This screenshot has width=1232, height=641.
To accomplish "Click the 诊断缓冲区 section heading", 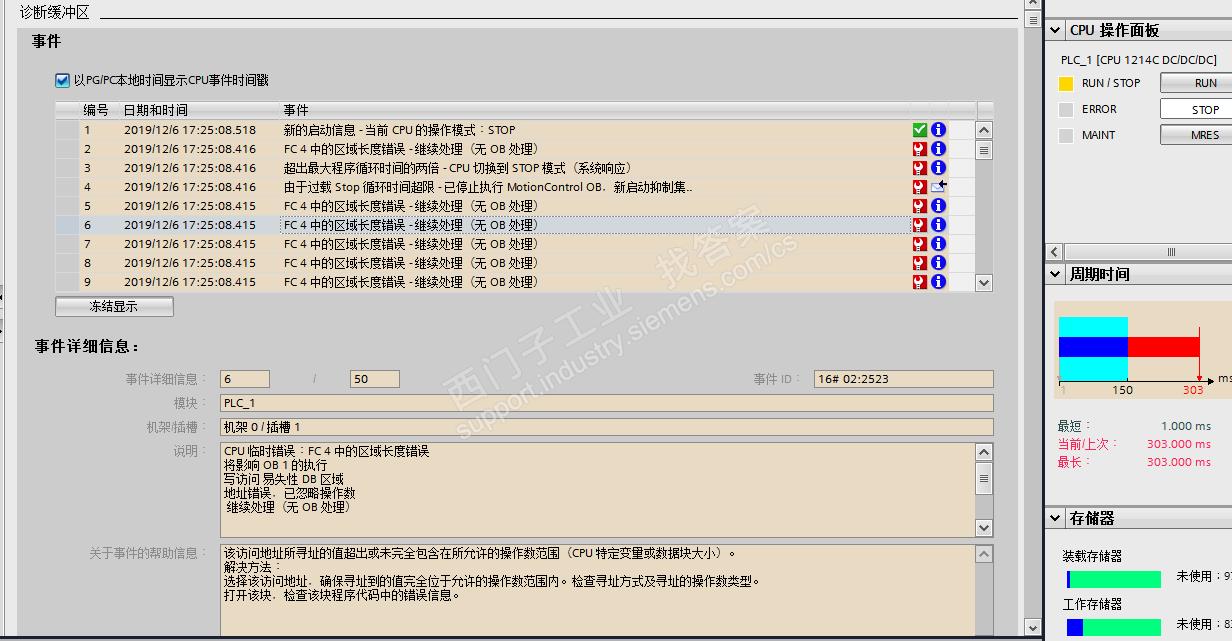I will pos(55,11).
